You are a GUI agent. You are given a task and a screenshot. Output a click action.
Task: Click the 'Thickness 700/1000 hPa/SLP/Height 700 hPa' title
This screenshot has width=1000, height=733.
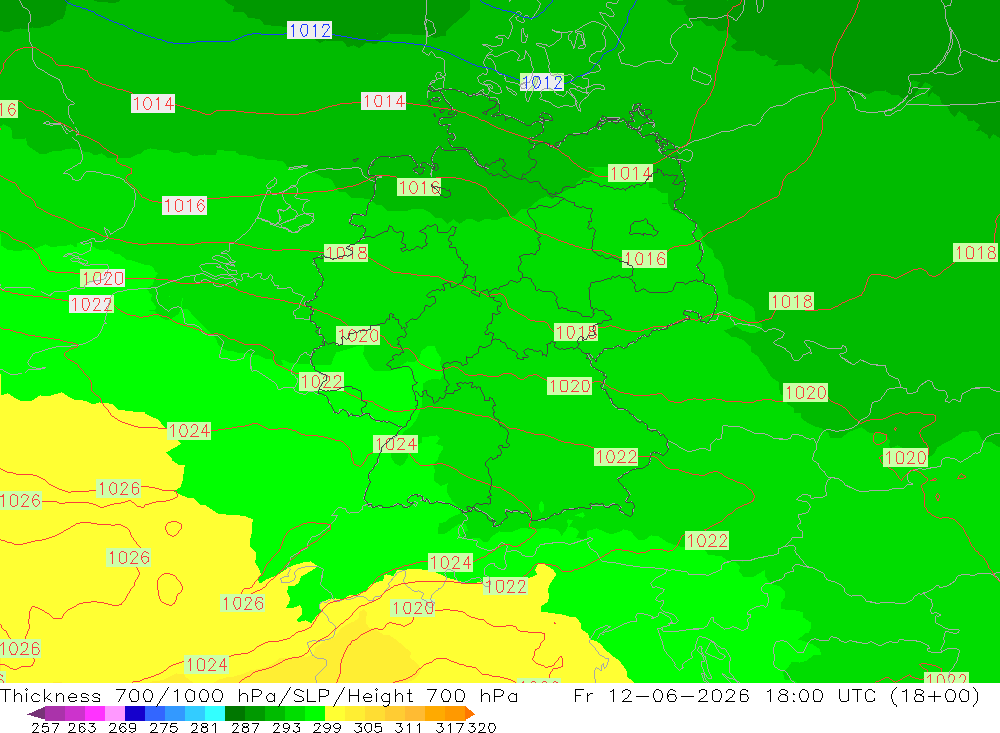259,696
